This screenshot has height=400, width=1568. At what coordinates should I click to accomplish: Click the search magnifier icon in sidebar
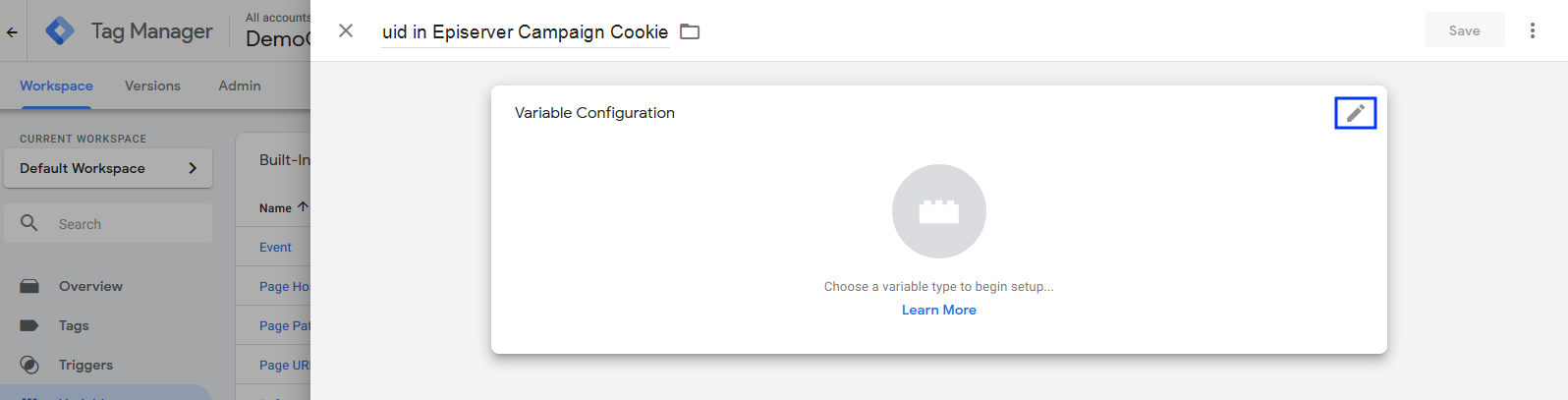[29, 223]
